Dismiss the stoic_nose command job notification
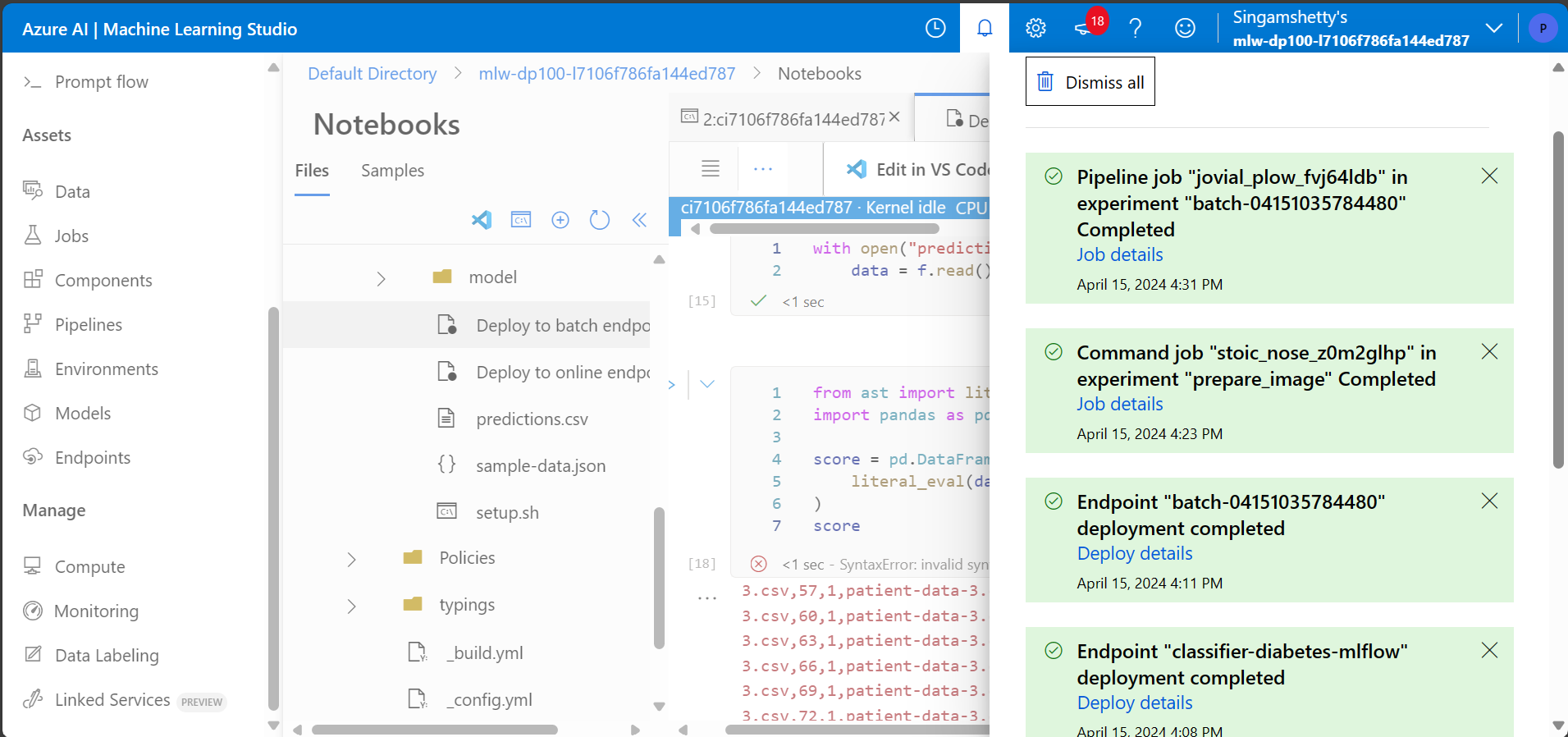The height and width of the screenshot is (737, 1568). tap(1489, 351)
